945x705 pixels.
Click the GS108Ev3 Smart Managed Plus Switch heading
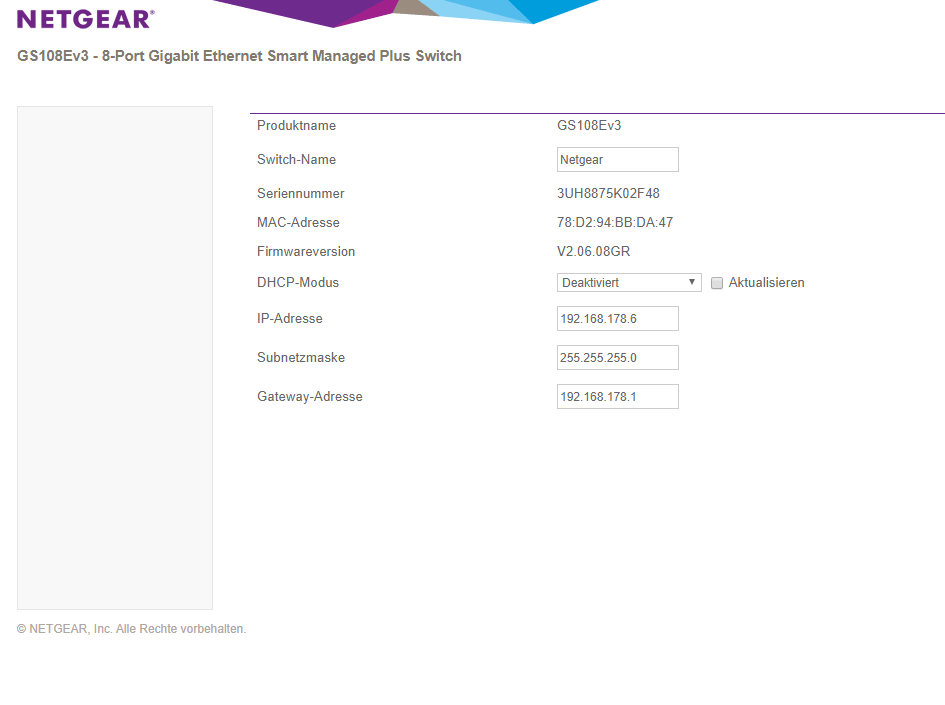(x=240, y=56)
